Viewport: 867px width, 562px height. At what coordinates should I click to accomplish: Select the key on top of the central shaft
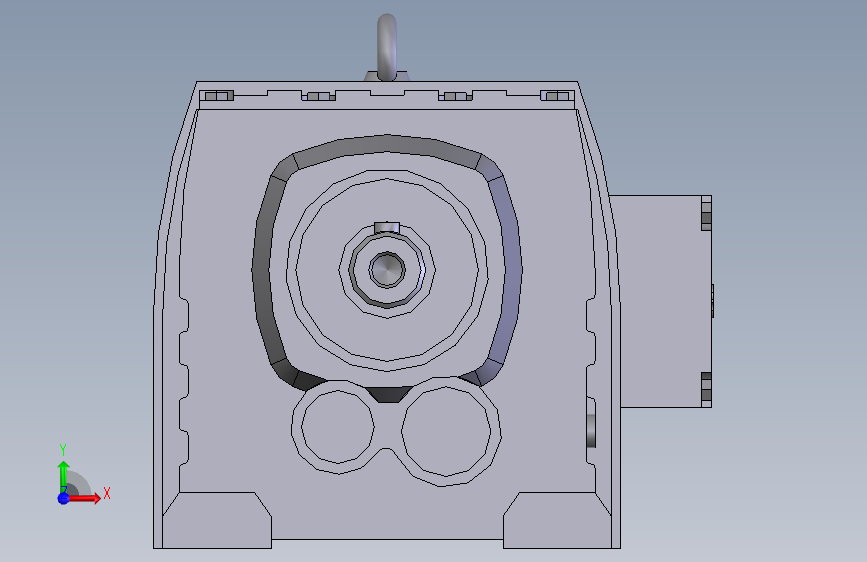387,227
